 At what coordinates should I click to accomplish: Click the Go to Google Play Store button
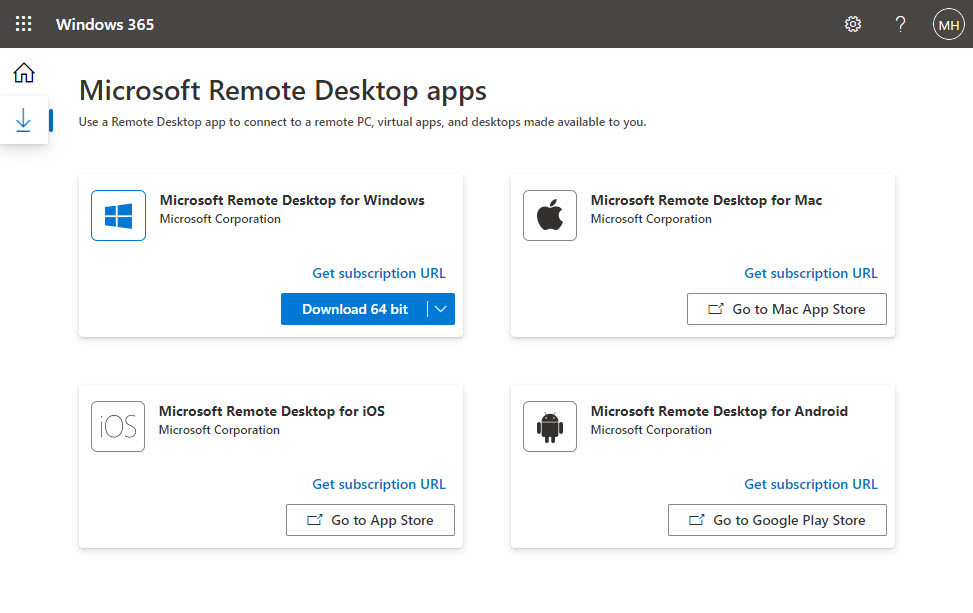[777, 520]
